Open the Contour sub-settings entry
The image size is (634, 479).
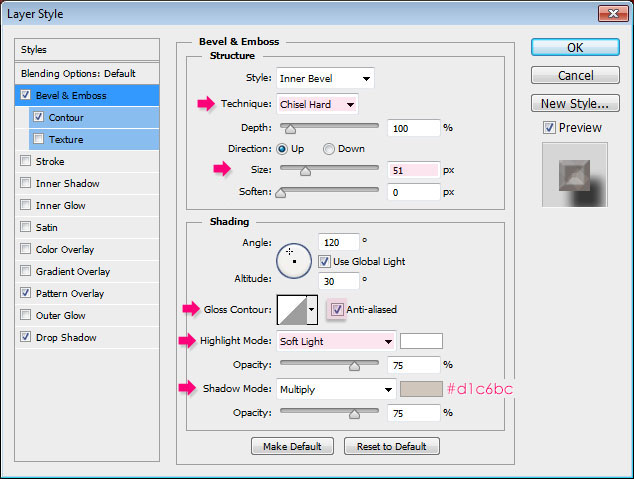94,118
